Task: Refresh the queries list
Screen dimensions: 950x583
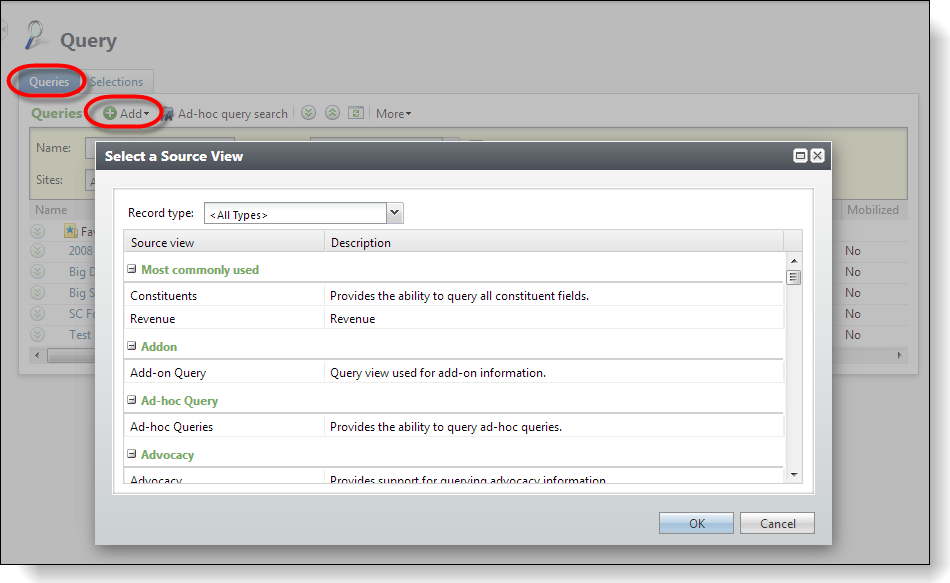Action: (355, 114)
